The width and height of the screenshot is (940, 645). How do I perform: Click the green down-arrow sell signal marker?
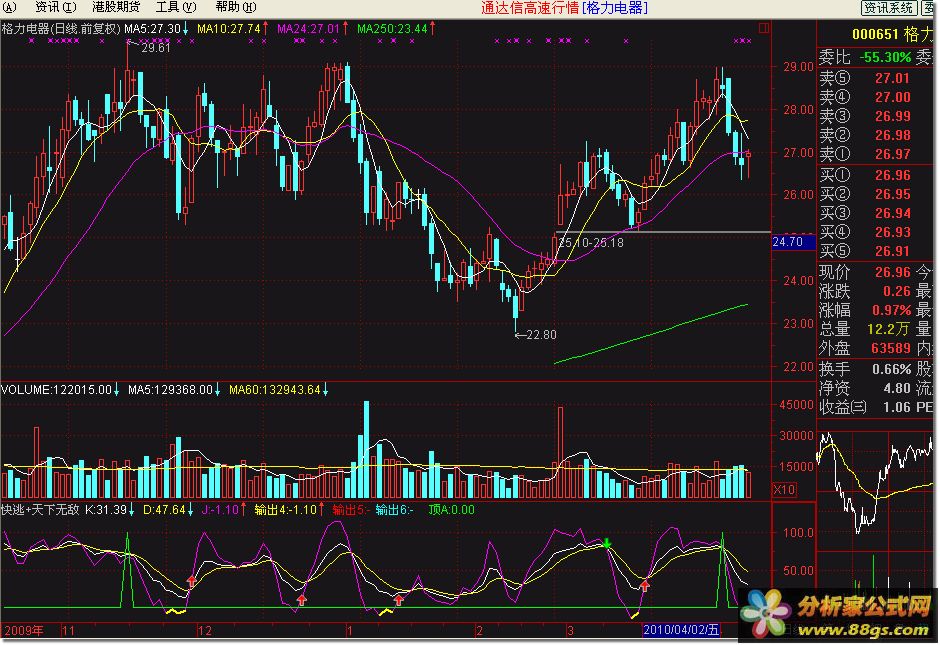pos(607,544)
